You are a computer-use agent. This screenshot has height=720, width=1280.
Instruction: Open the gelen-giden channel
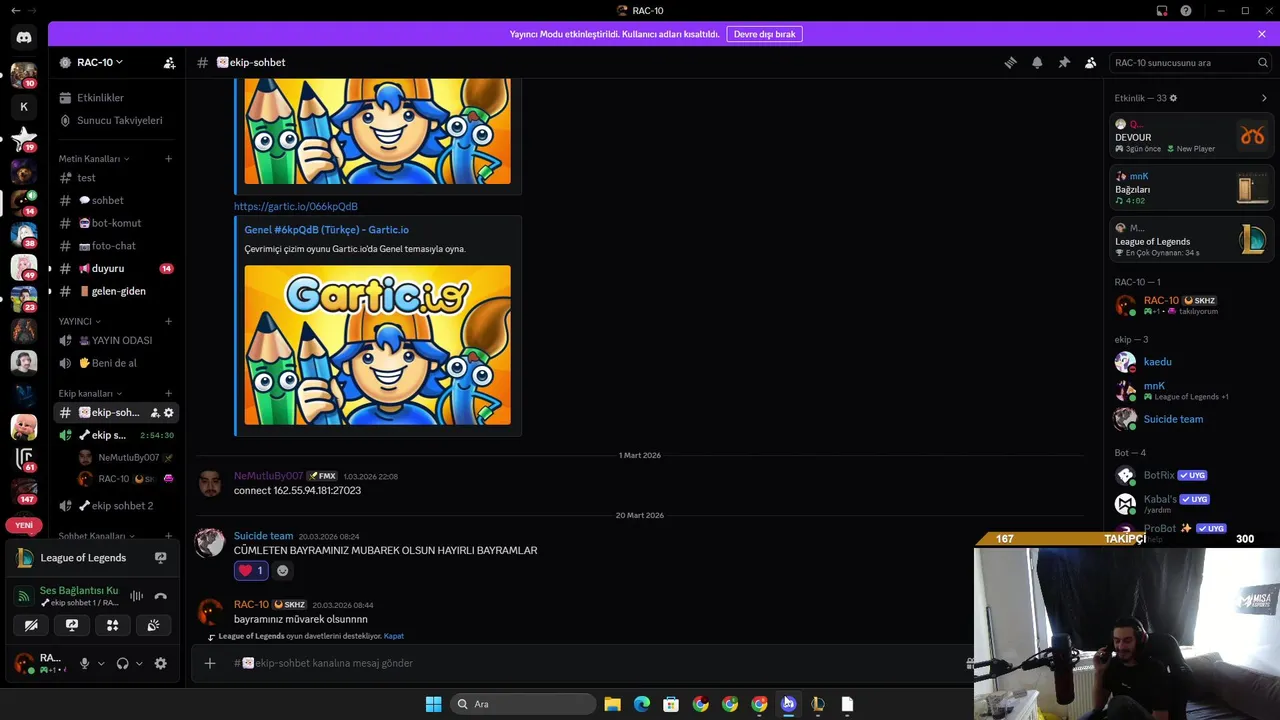117,291
